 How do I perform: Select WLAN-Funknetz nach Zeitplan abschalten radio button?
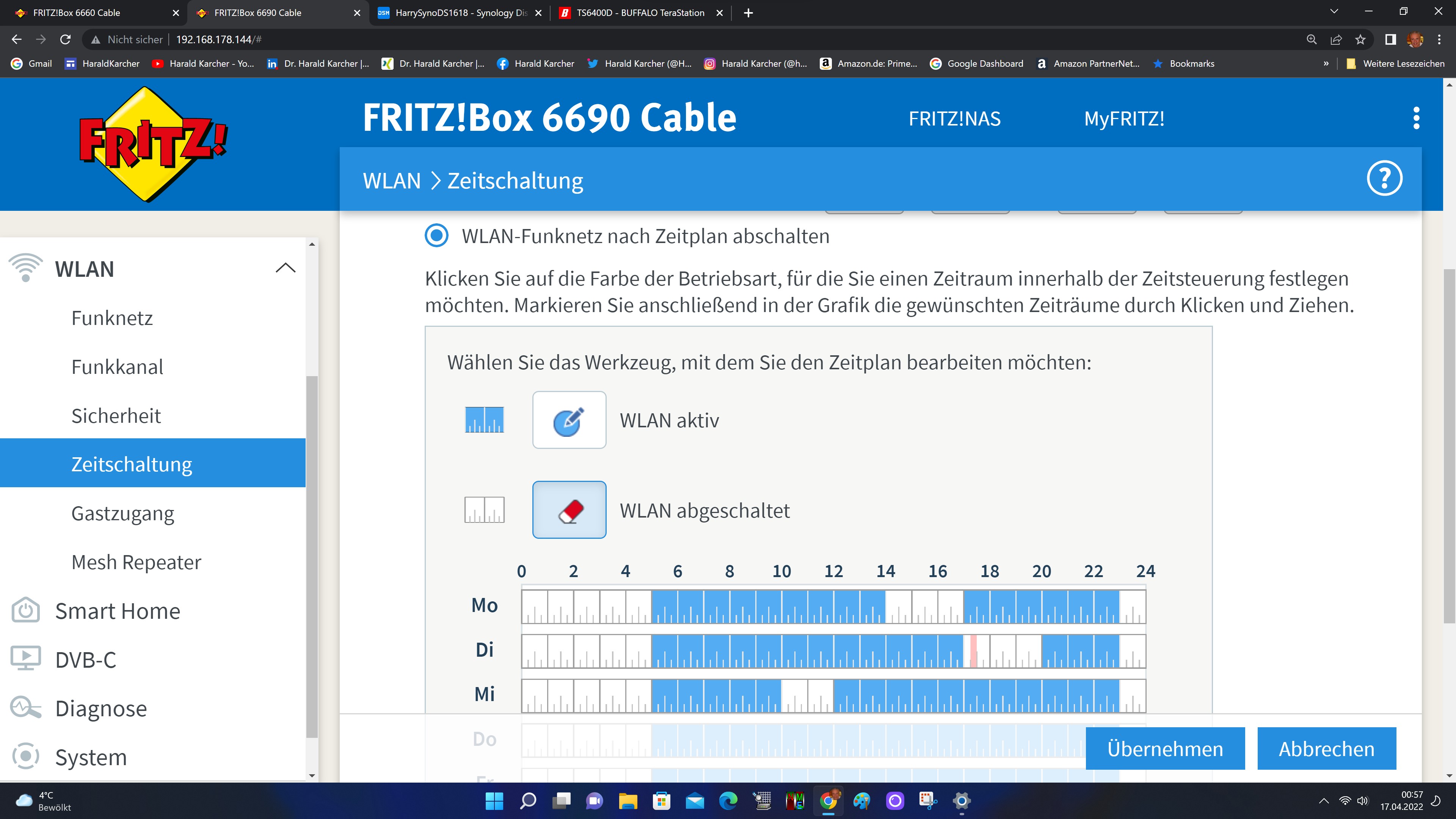[x=436, y=236]
